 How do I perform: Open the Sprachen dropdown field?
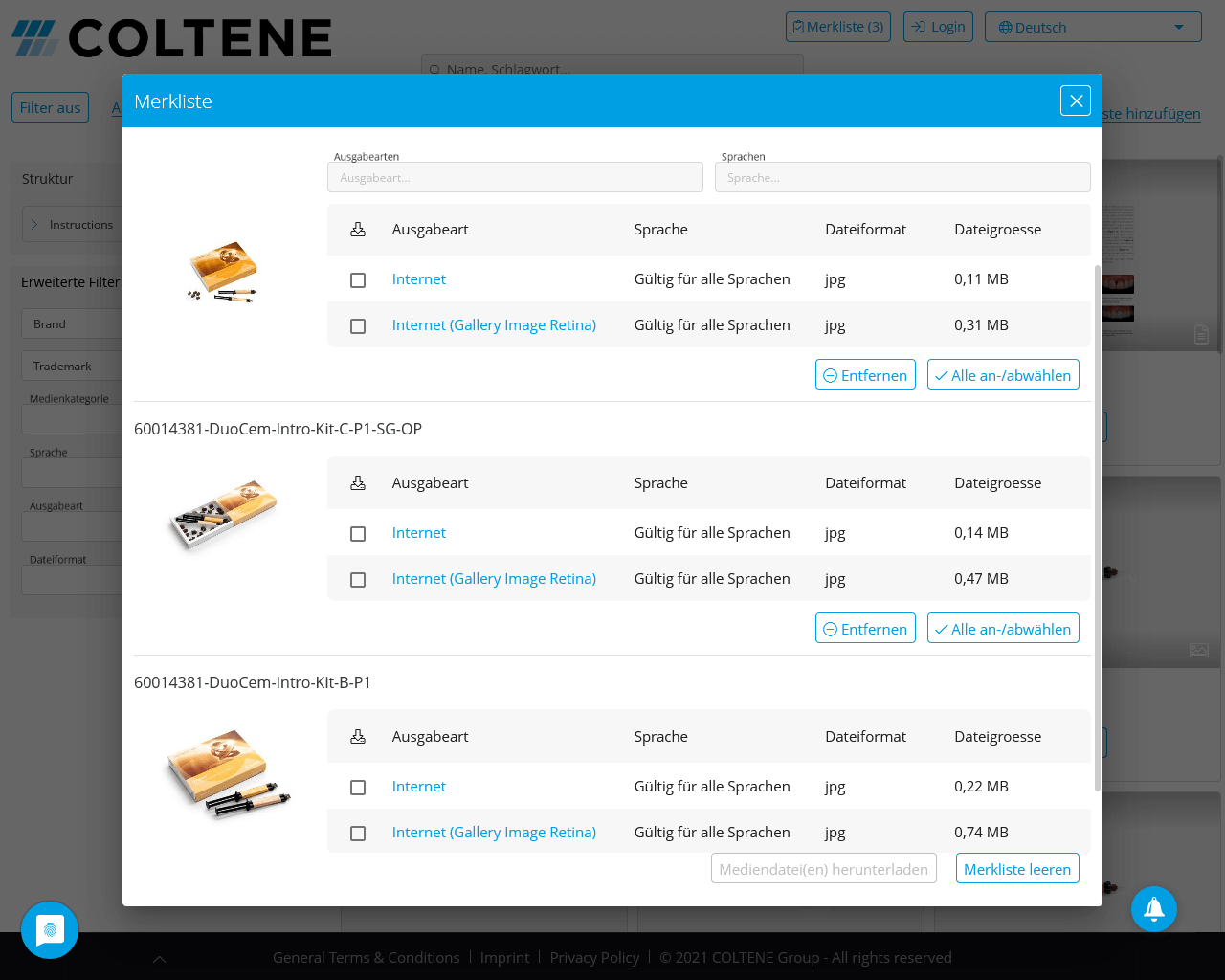(902, 177)
